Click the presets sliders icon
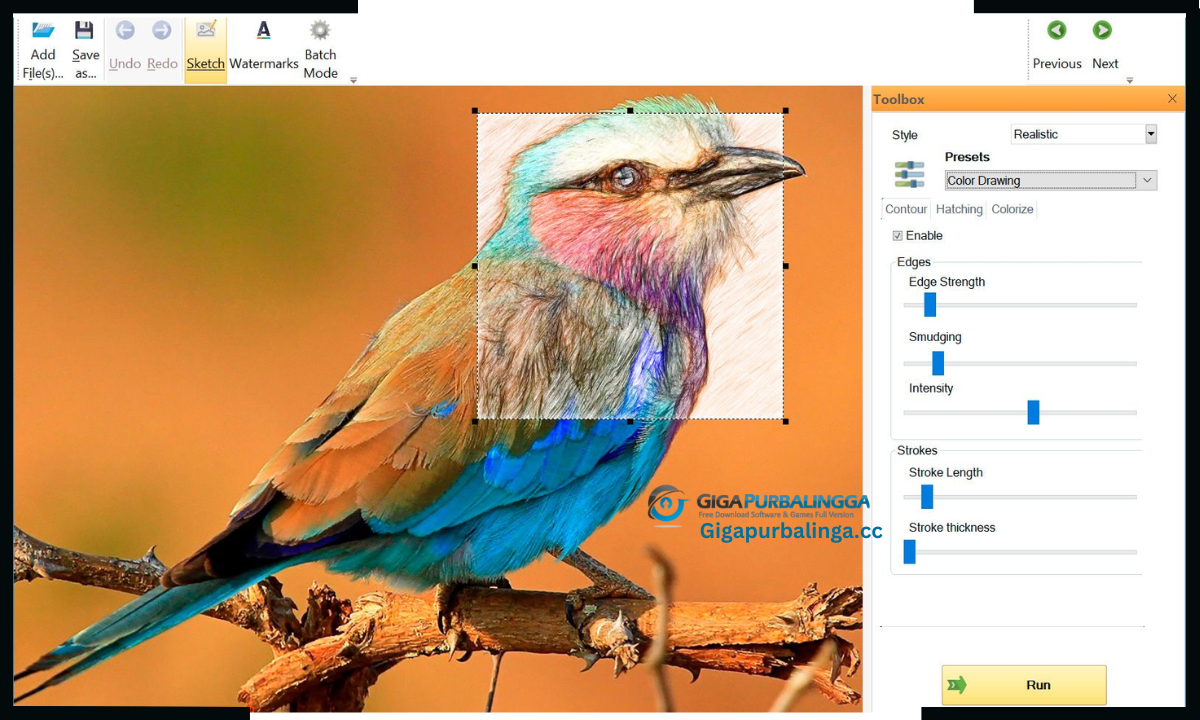The image size is (1200, 720). click(x=909, y=175)
